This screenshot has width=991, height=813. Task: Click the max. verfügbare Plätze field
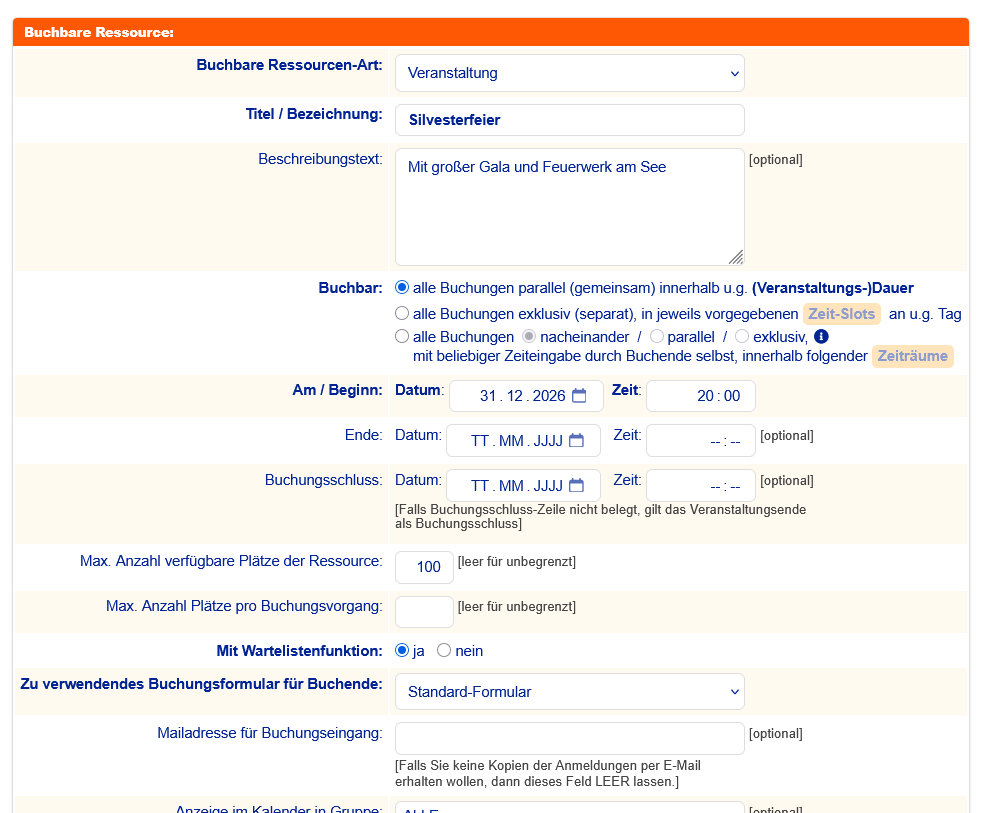[x=424, y=567]
